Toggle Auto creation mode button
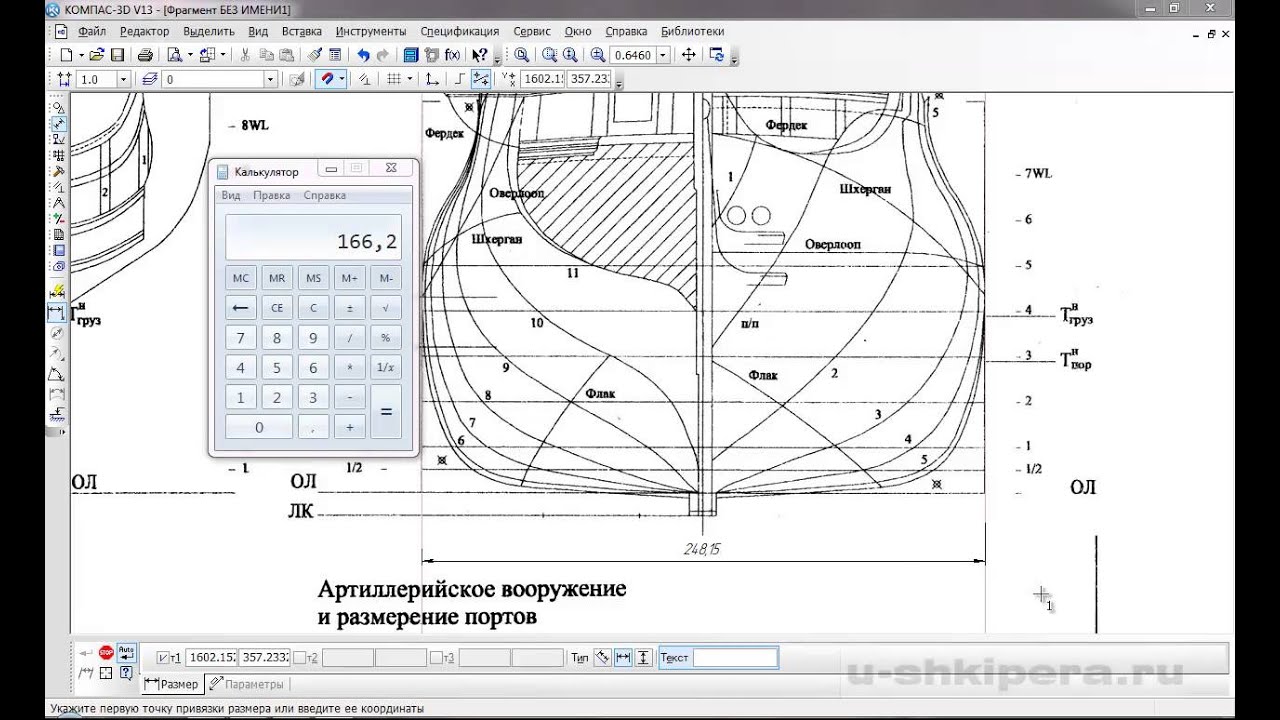Screen dimensions: 1280x720 [x=126, y=653]
